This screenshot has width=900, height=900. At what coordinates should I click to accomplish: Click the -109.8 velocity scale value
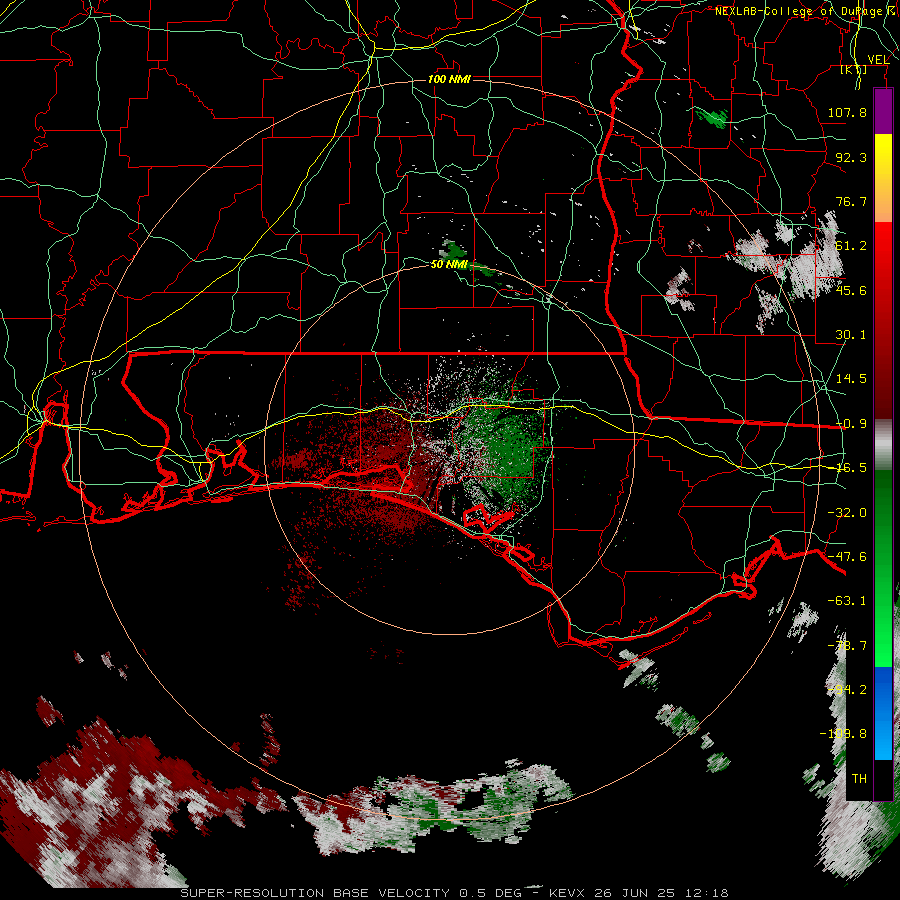pyautogui.click(x=844, y=734)
